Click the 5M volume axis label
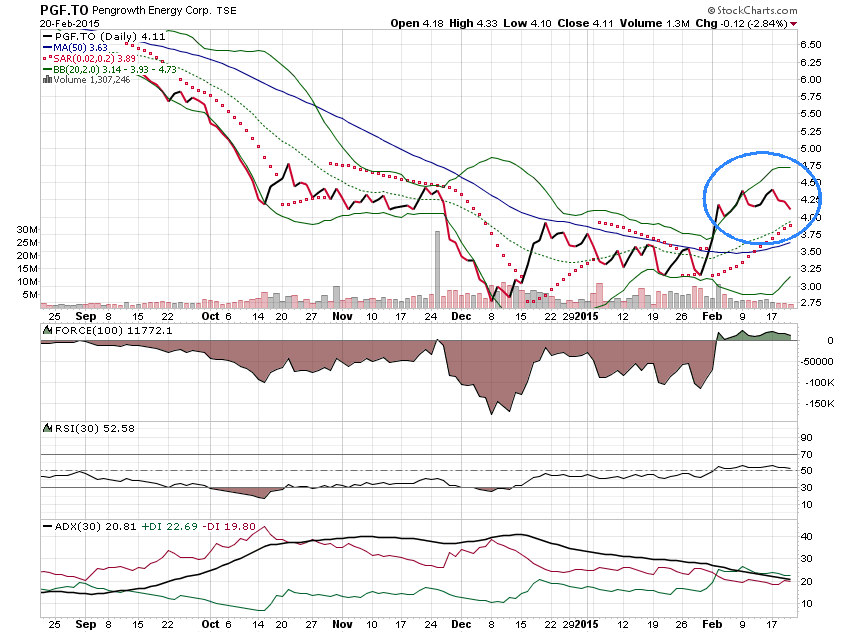This screenshot has width=850, height=633. coord(30,294)
